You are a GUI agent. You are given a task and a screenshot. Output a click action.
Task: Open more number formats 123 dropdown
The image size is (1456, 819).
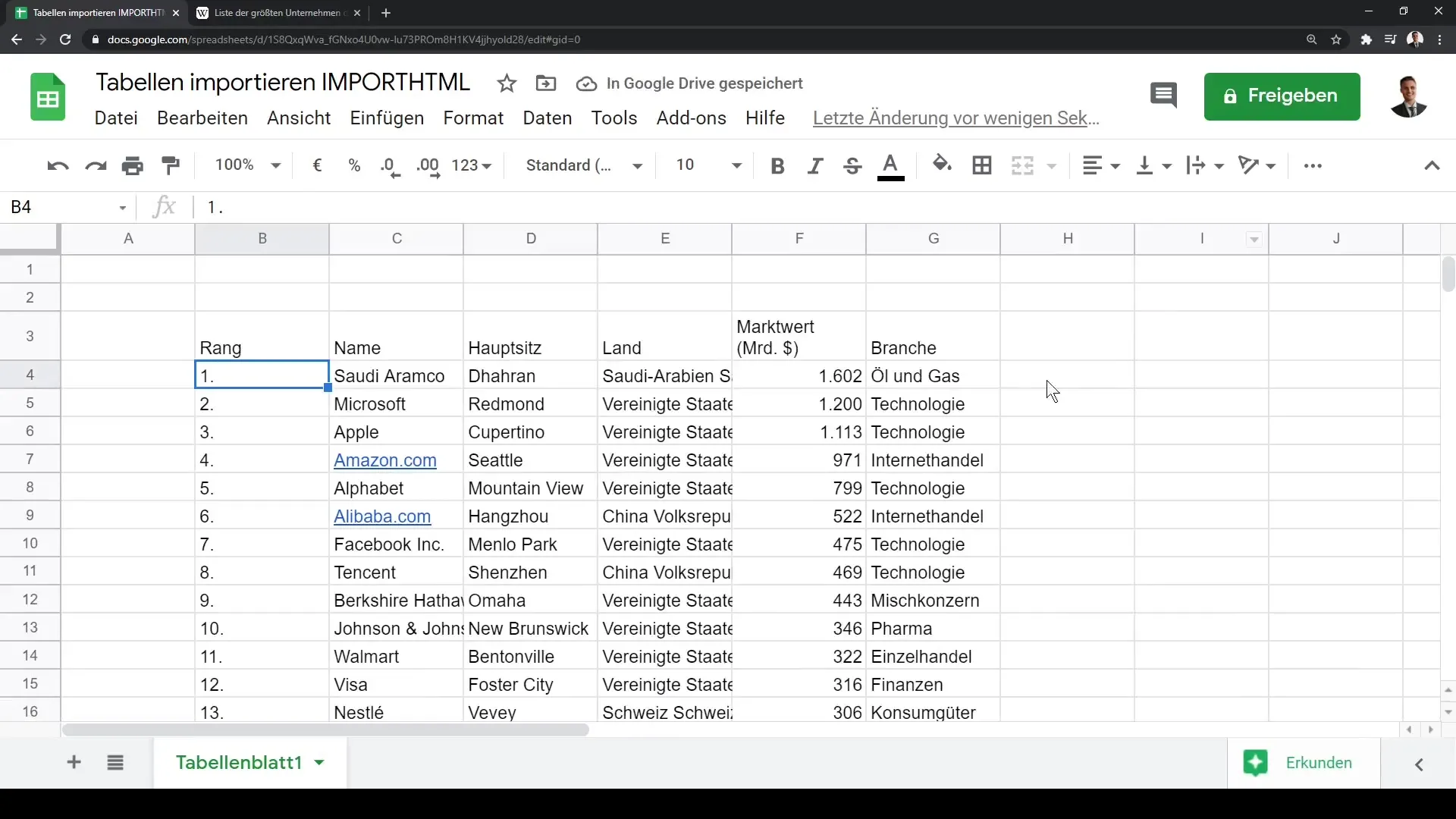[472, 165]
